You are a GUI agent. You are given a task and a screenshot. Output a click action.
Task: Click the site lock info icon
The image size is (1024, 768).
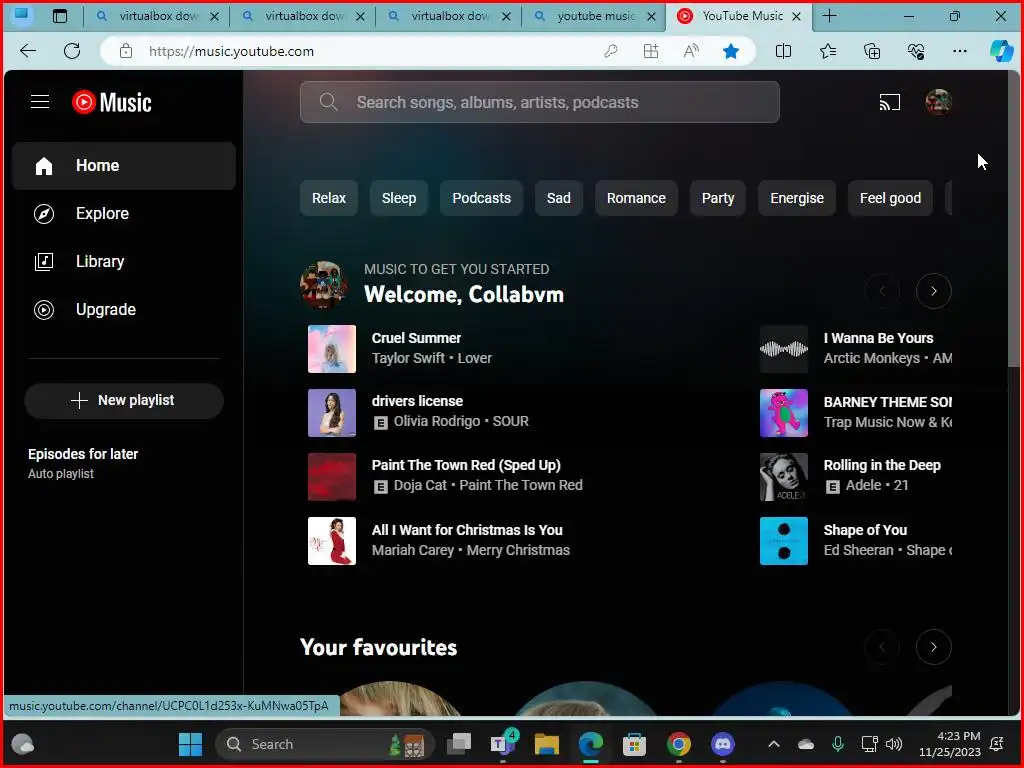point(126,51)
